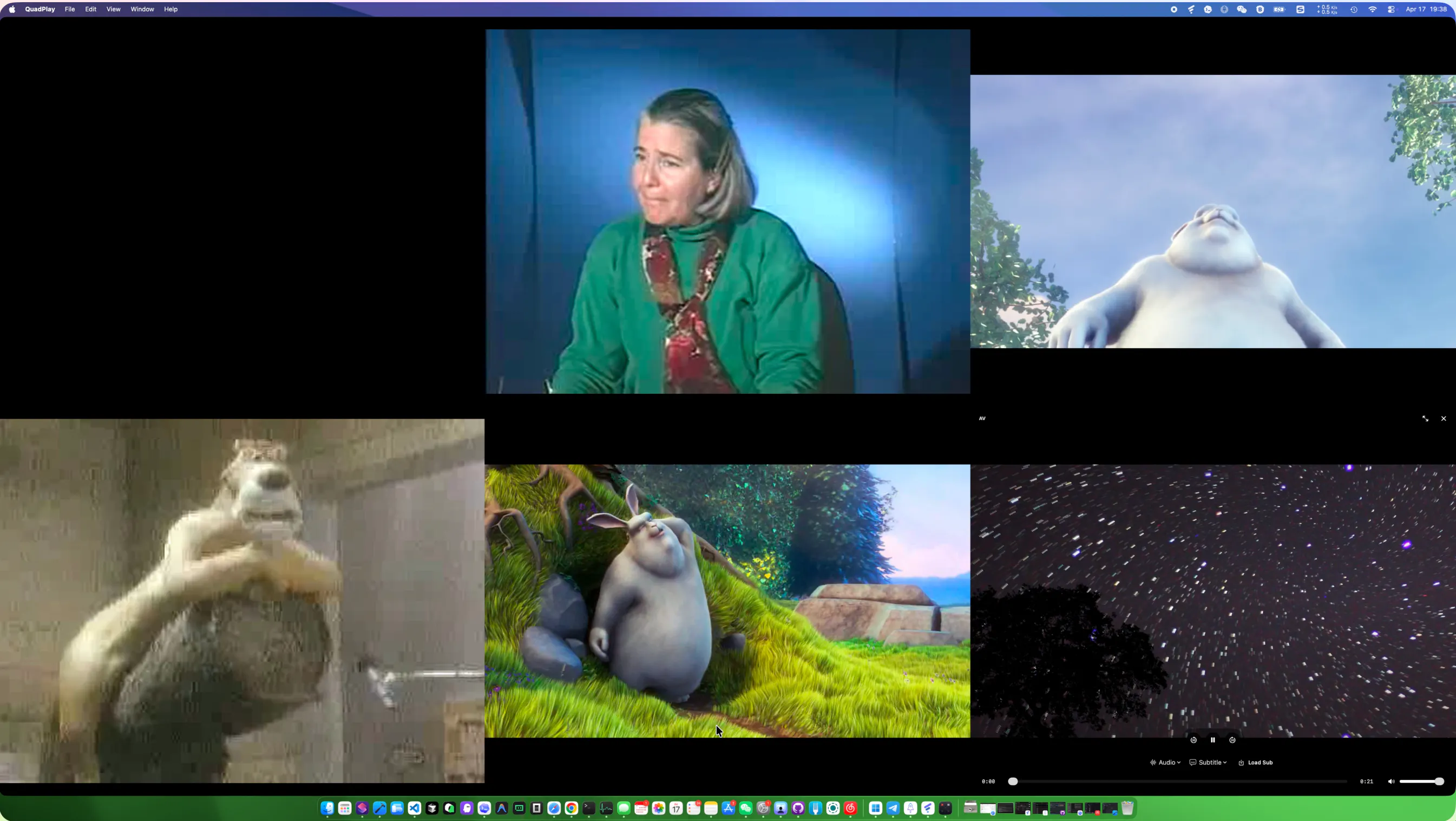The width and height of the screenshot is (1456, 821).
Task: Skip forward in the starry sky video
Action: pyautogui.click(x=1232, y=740)
